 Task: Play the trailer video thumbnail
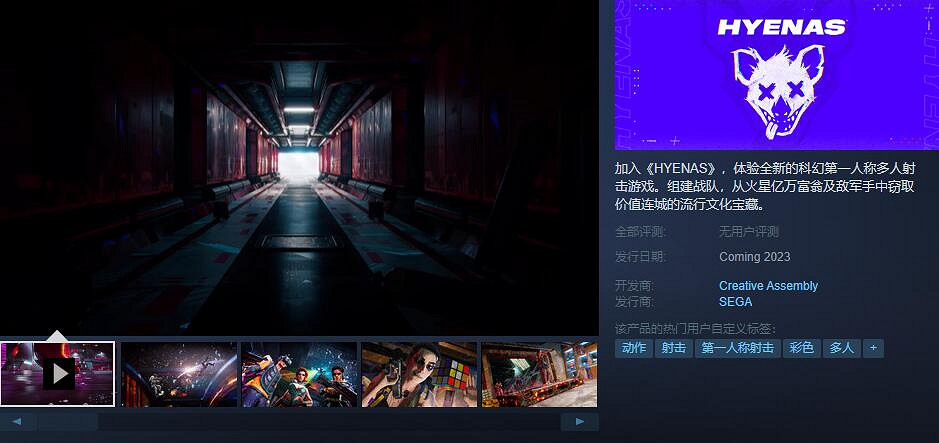pyautogui.click(x=57, y=374)
